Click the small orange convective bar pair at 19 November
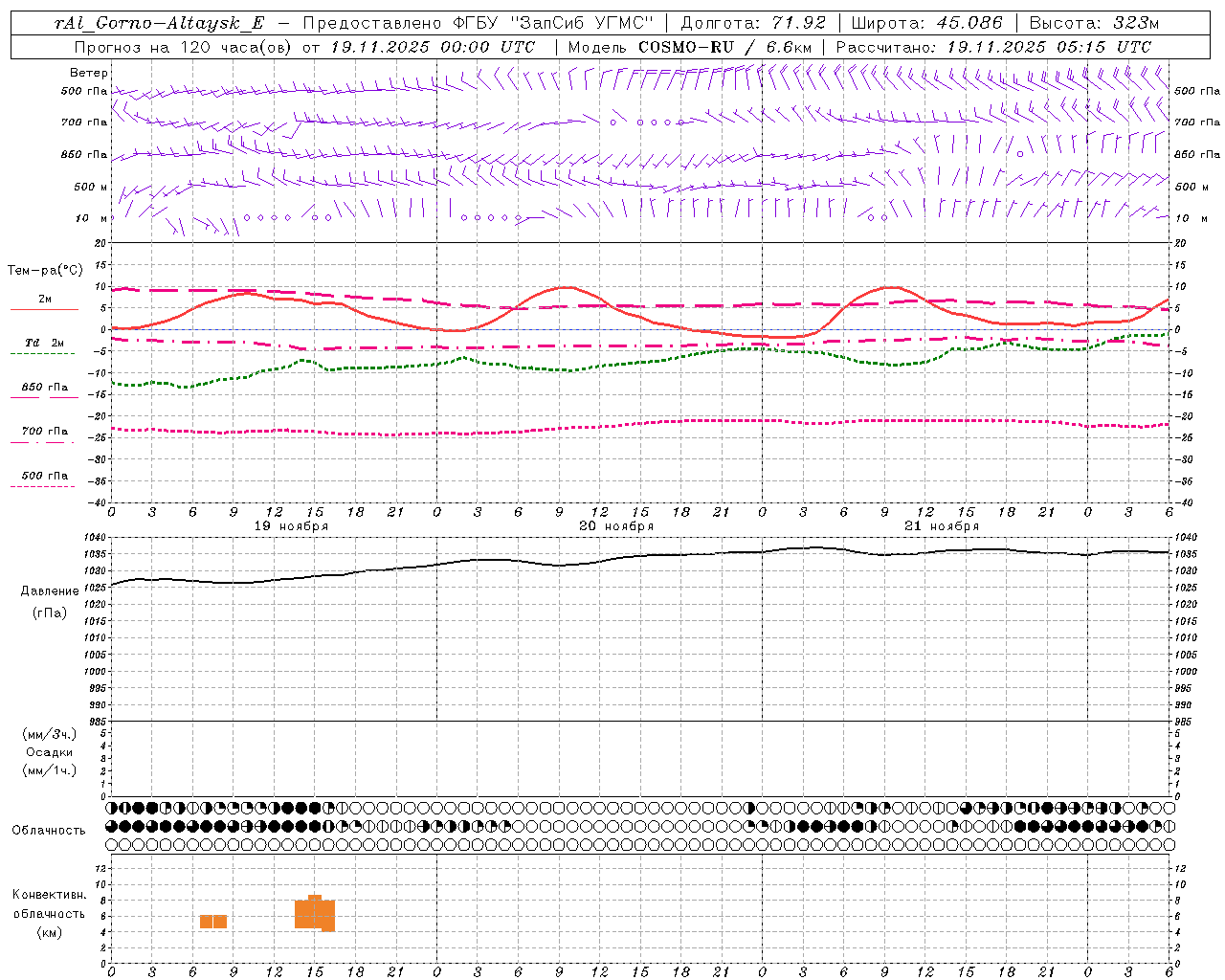1225x980 pixels. coord(213,922)
